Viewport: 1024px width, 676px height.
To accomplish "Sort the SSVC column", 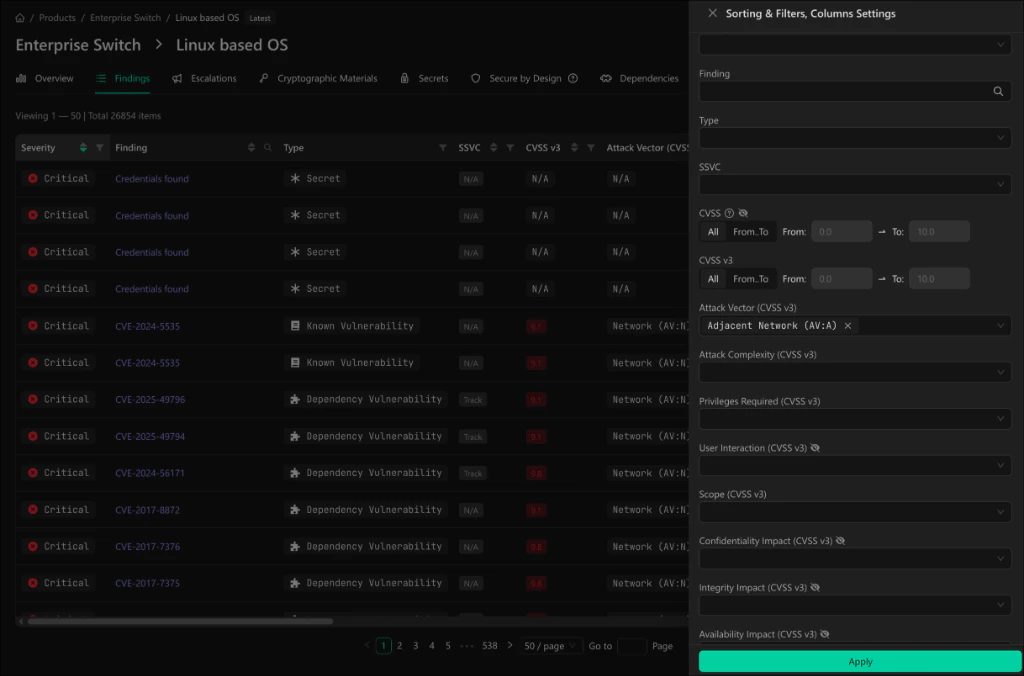I will tap(494, 148).
